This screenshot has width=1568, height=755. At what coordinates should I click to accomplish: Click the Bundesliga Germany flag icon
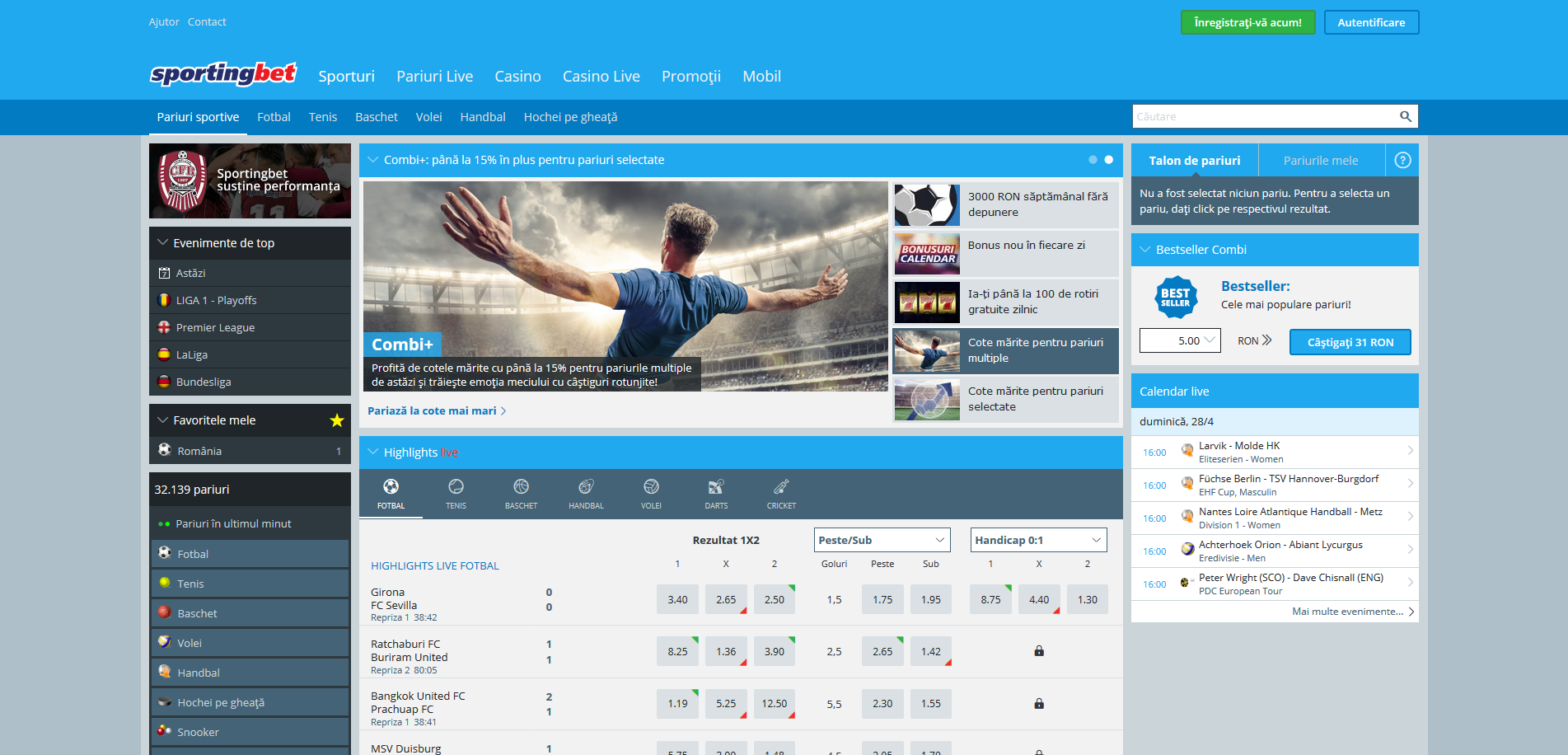[164, 382]
